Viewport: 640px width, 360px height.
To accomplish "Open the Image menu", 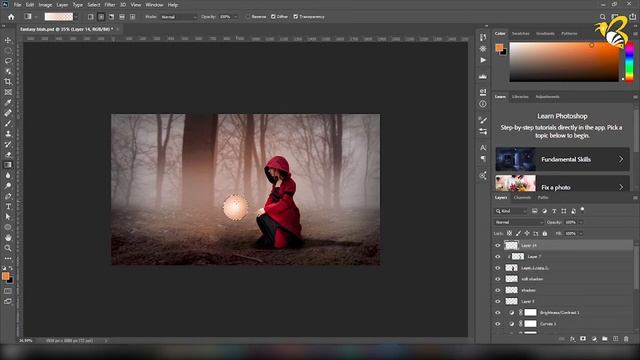I will [45, 5].
